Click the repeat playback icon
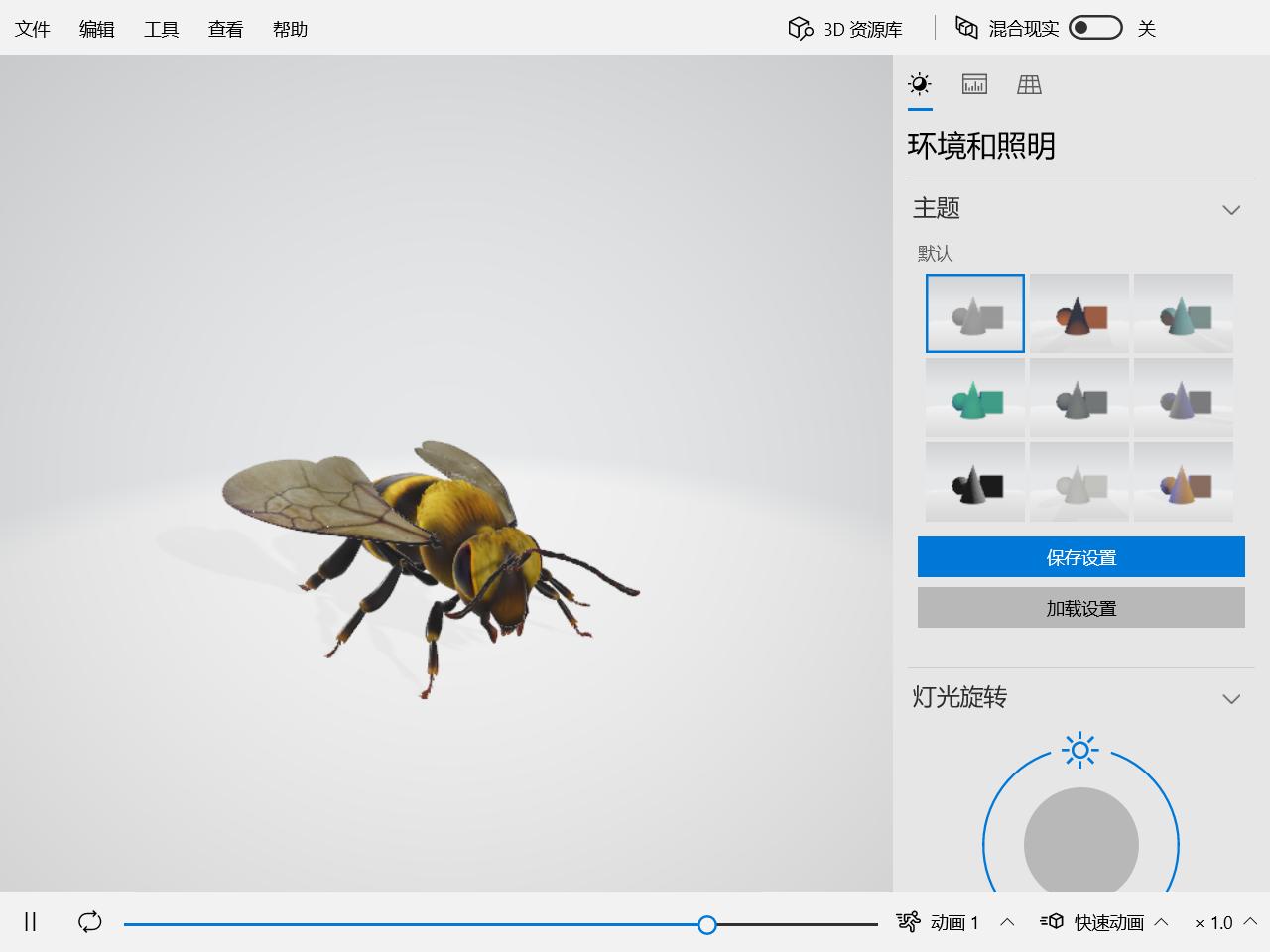The height and width of the screenshot is (952, 1270). point(88,922)
